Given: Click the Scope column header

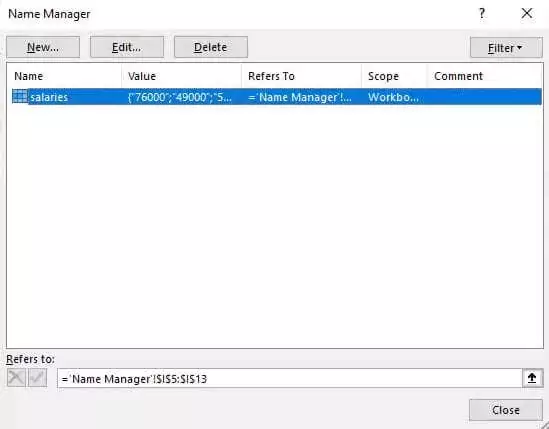Looking at the screenshot, I should coord(383,76).
